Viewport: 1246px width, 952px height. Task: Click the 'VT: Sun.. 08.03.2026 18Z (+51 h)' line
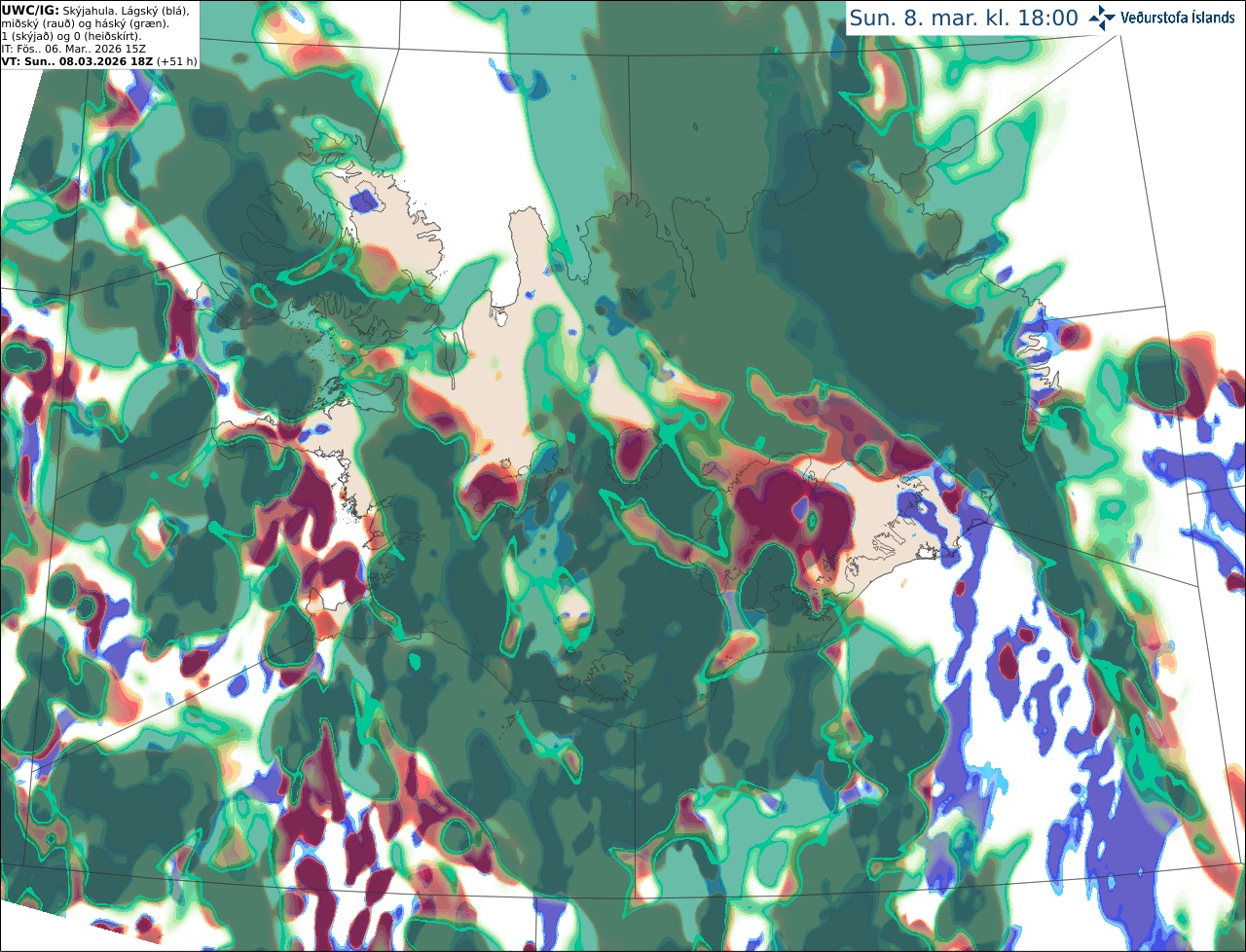pos(99,61)
